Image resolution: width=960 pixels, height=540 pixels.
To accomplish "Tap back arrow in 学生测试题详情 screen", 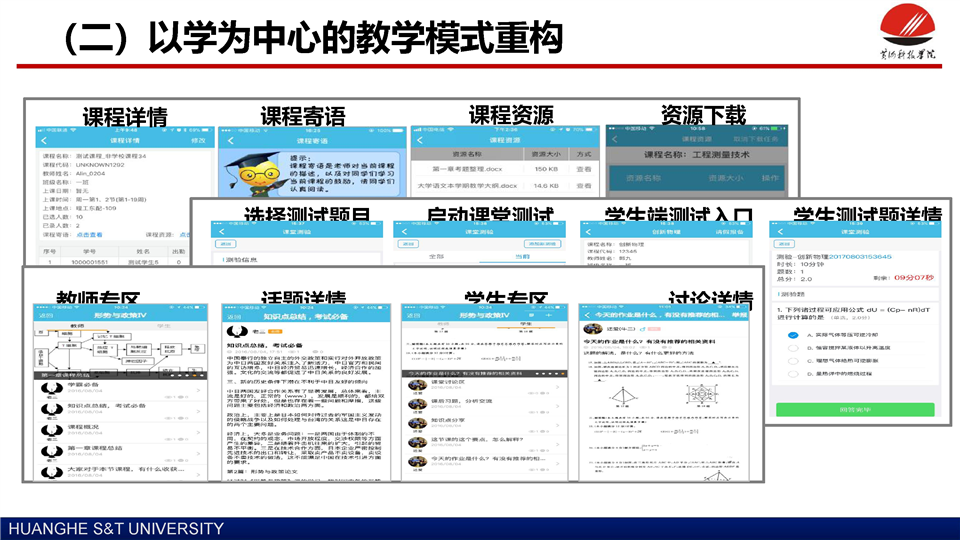I will 778,230.
